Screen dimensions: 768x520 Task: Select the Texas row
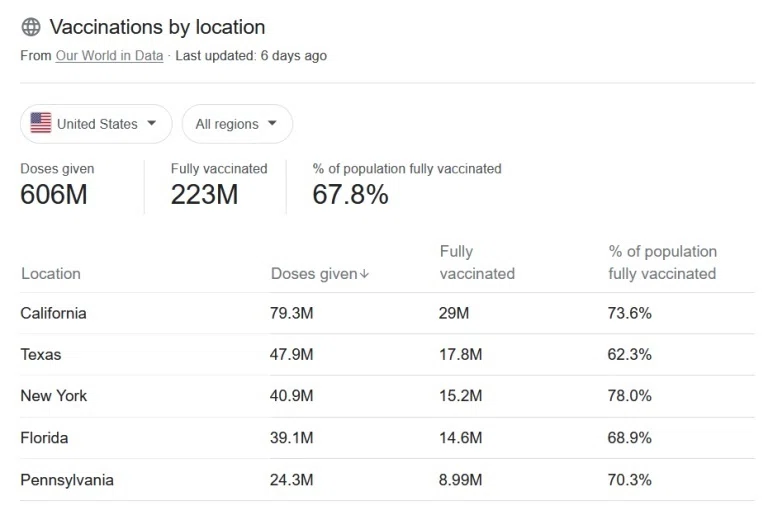pos(387,355)
